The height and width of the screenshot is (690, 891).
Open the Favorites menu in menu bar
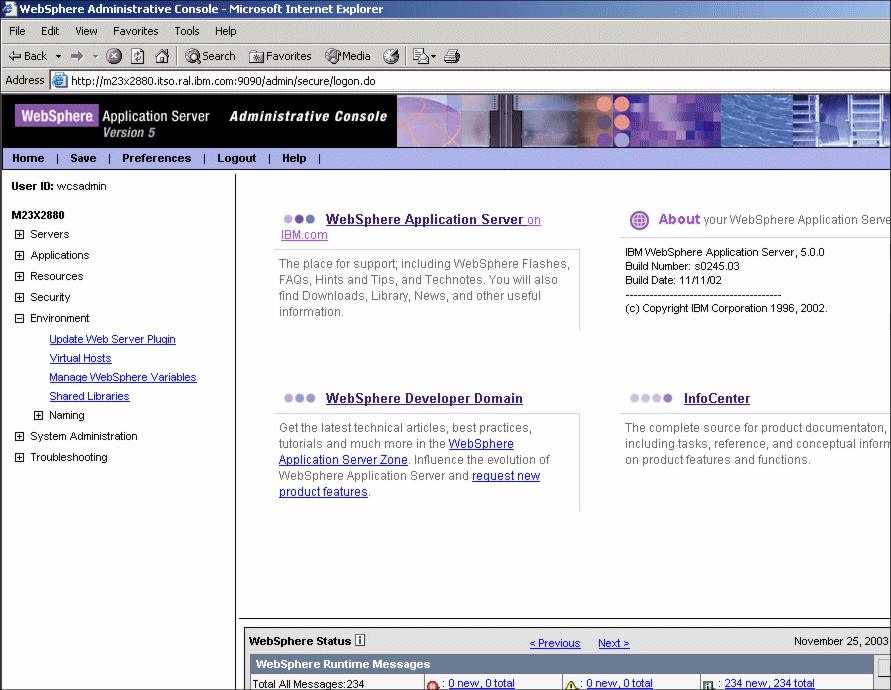(x=135, y=31)
